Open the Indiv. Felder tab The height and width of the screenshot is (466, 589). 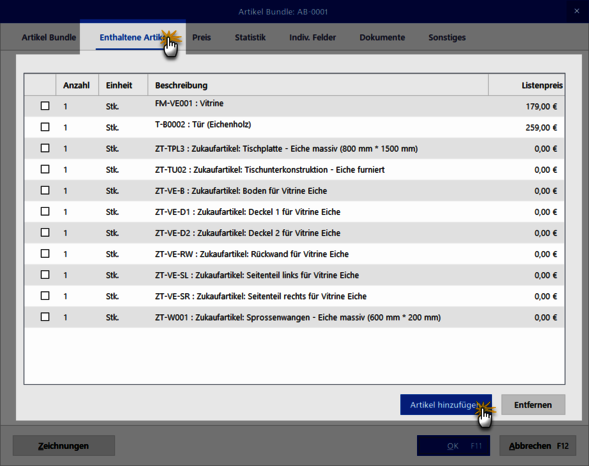coord(313,38)
